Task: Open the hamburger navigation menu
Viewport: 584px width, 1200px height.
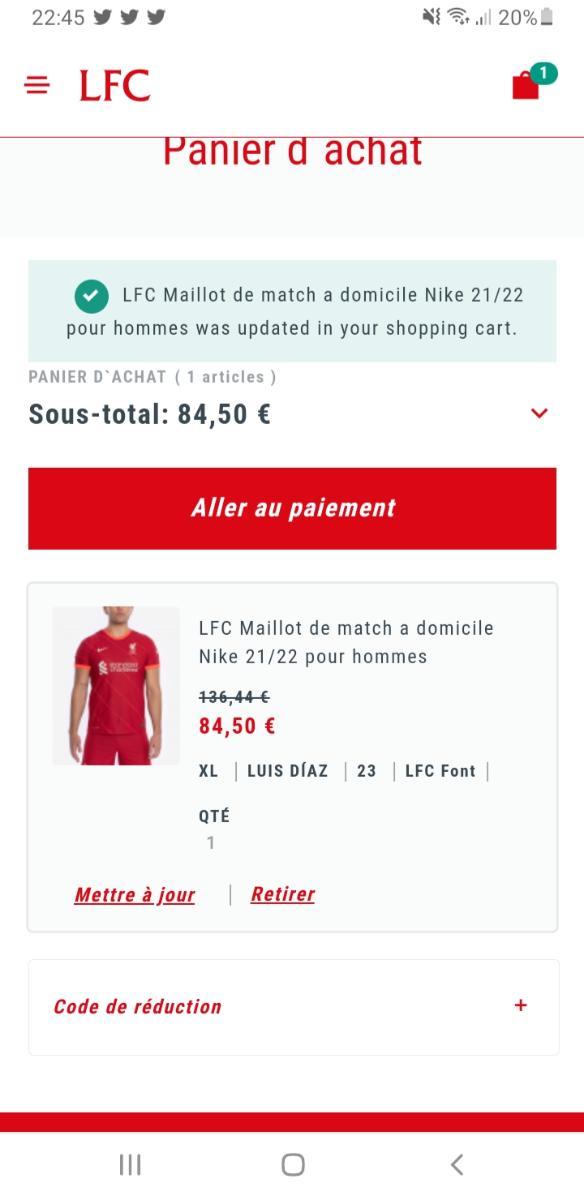Action: coord(37,86)
